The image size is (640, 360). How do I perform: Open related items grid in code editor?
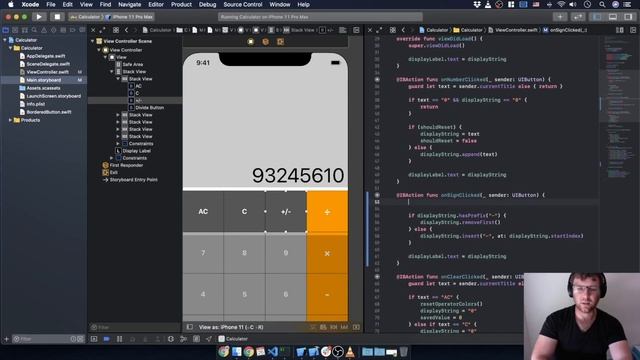pyautogui.click(x=393, y=30)
